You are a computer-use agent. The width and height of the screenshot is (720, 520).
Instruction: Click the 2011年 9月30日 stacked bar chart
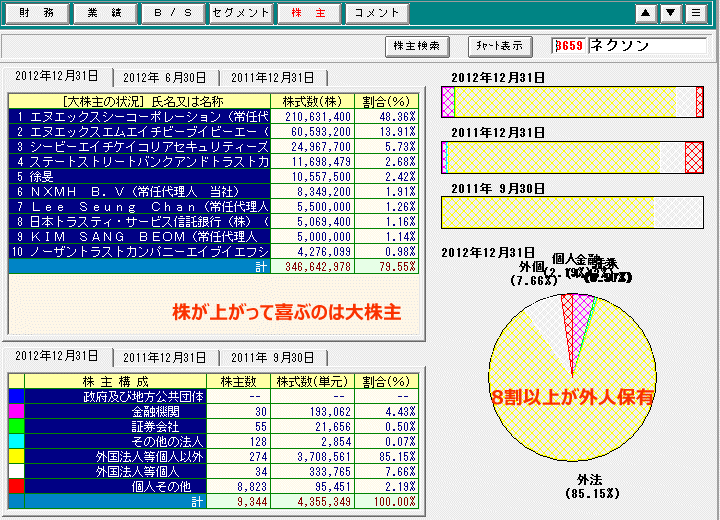(572, 213)
